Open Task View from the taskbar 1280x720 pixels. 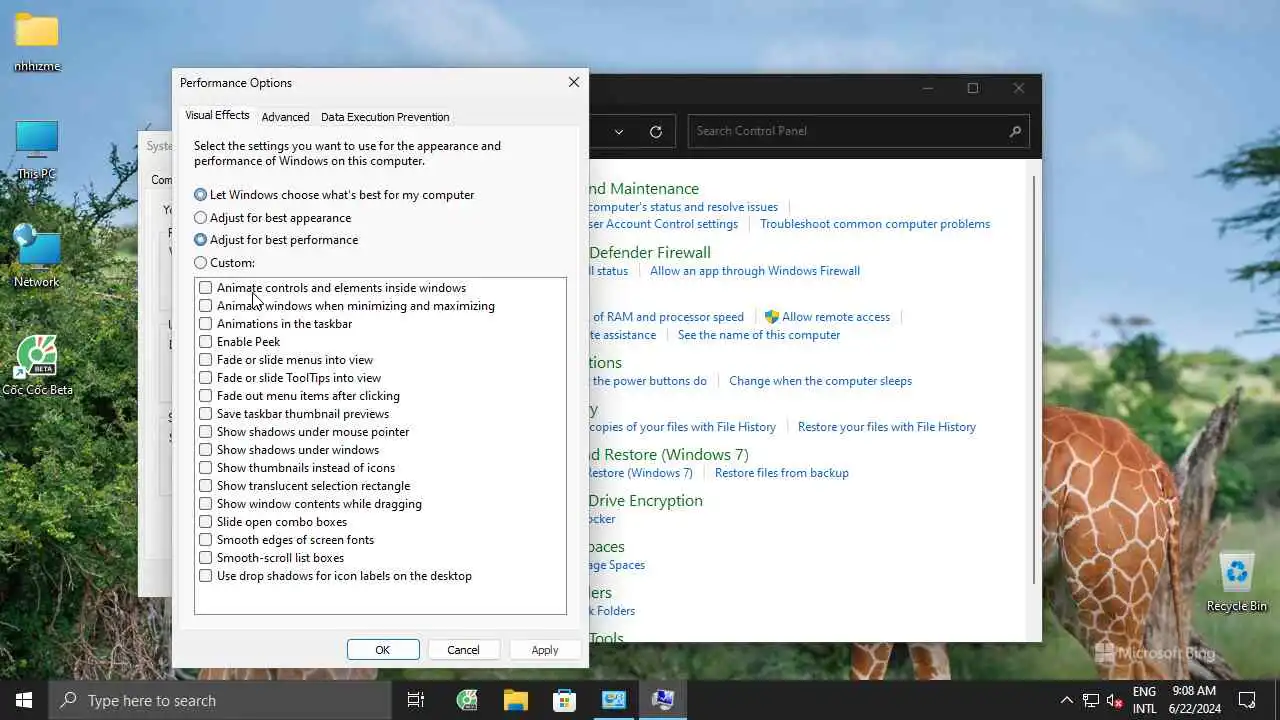click(x=416, y=700)
